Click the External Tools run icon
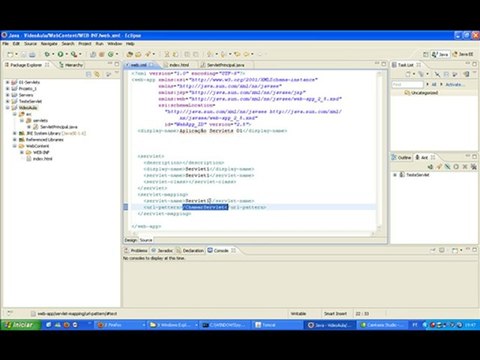480x360 pixels. click(x=74, y=54)
